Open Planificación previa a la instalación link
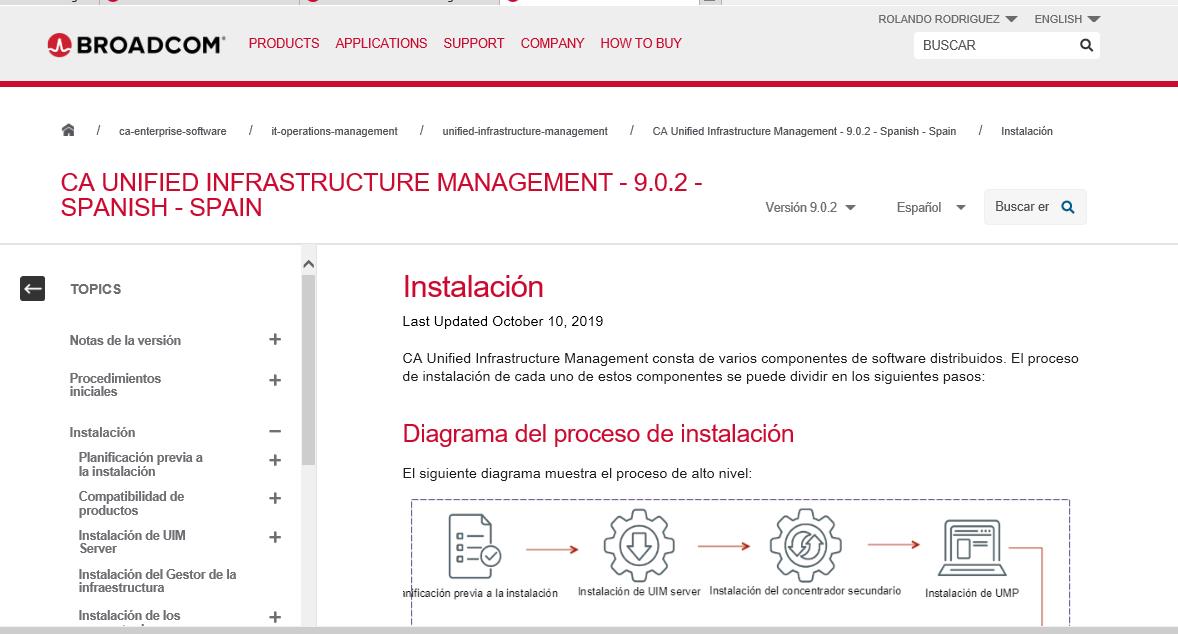This screenshot has height=634, width=1178. pyautogui.click(x=140, y=464)
